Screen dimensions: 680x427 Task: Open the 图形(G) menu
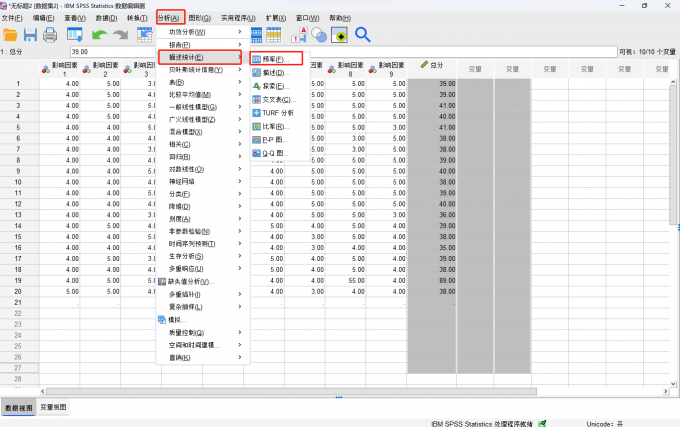[199, 18]
